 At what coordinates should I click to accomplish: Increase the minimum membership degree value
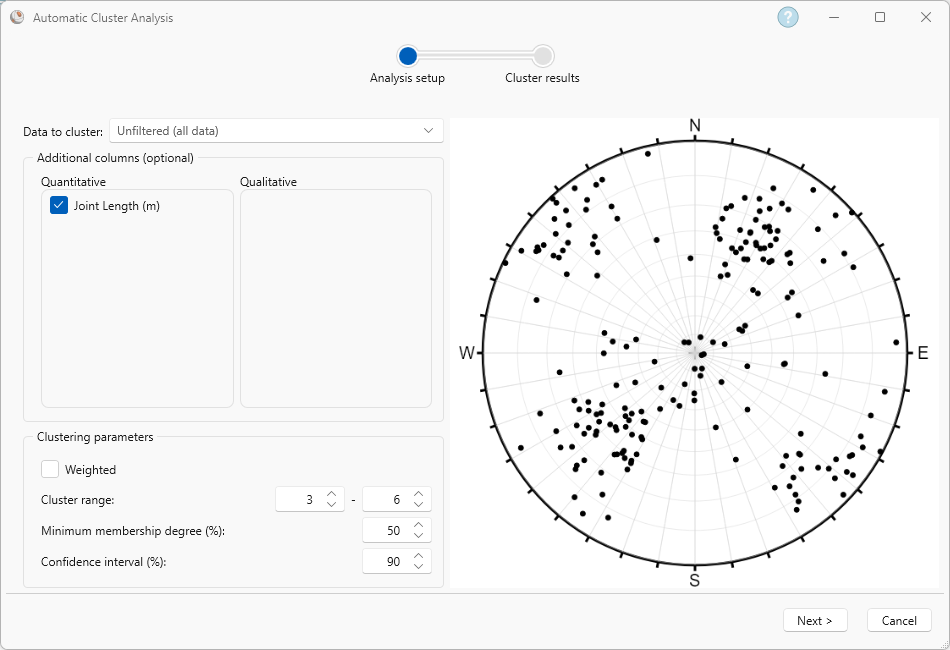[x=419, y=525]
